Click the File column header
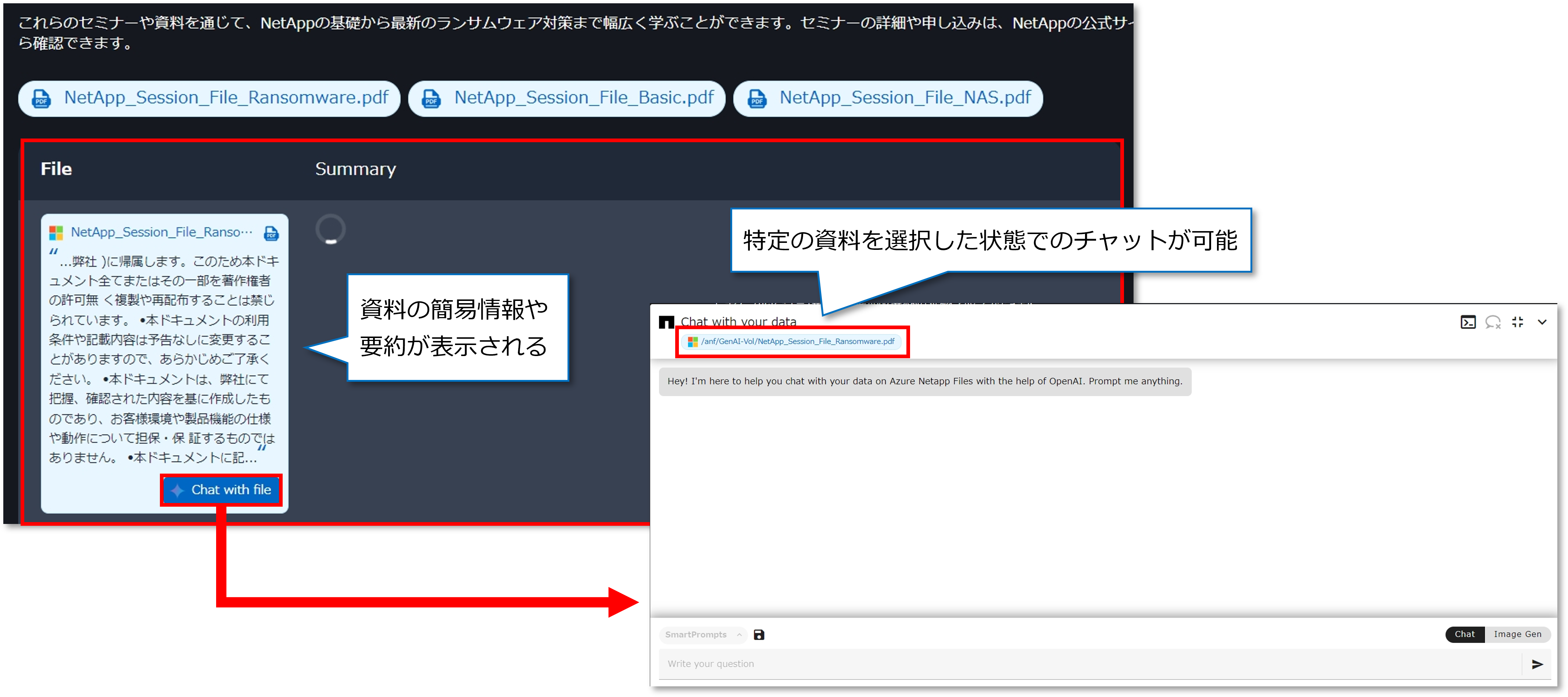Viewport: 1568px width, 697px height. (x=56, y=169)
